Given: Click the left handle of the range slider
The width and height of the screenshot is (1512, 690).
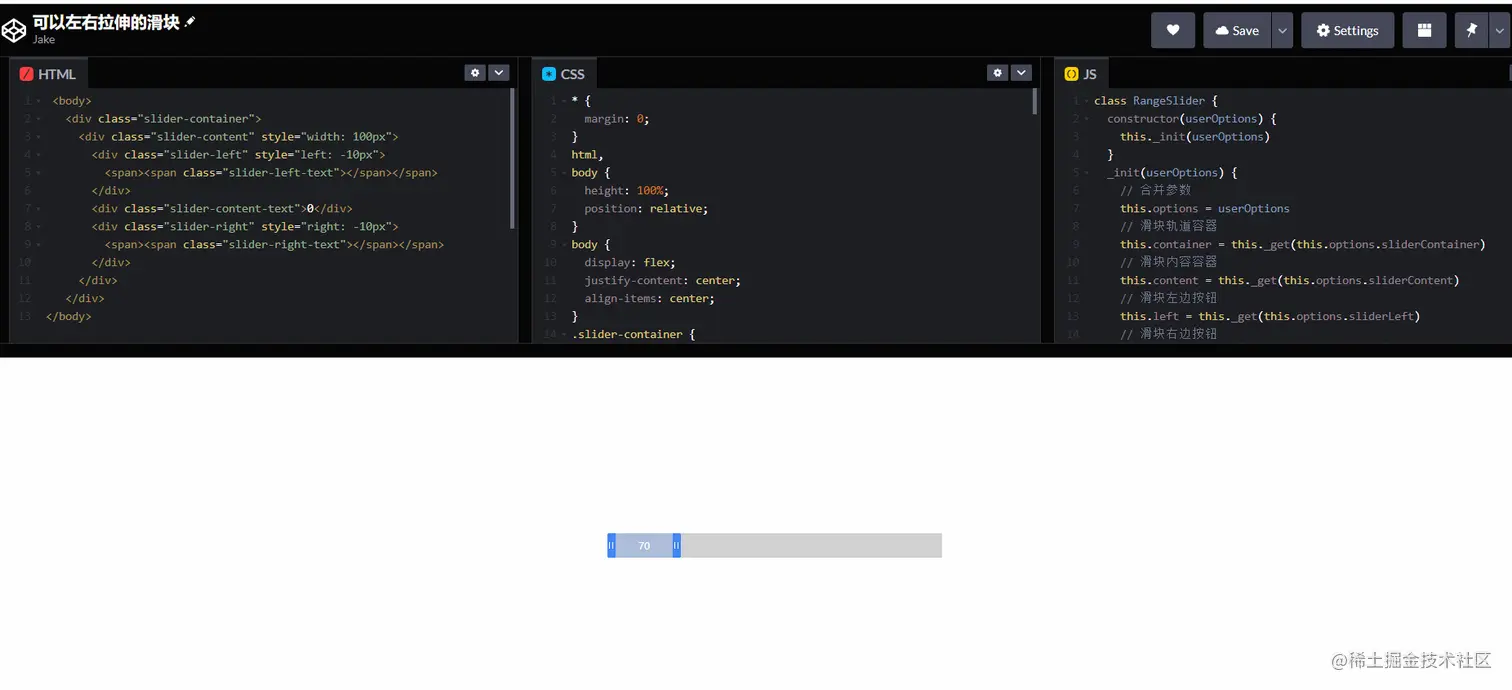Looking at the screenshot, I should click(x=612, y=545).
